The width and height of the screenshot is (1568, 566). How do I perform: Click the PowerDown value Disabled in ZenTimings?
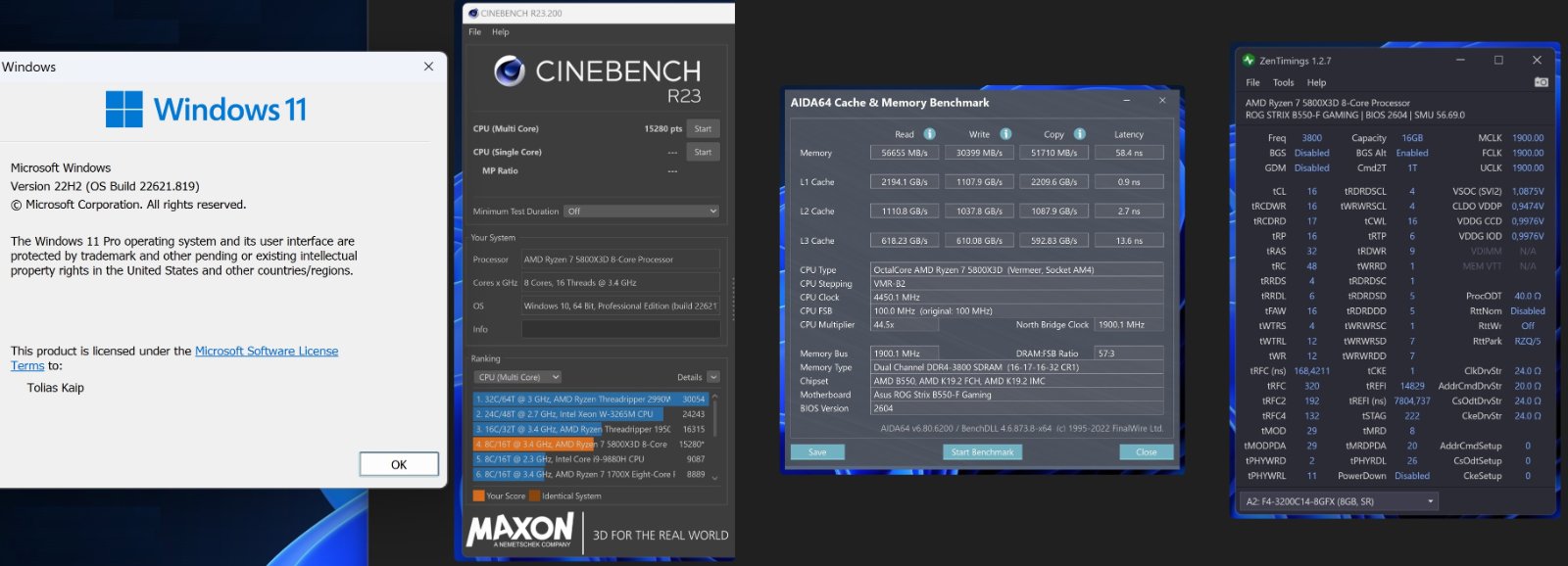(1412, 476)
